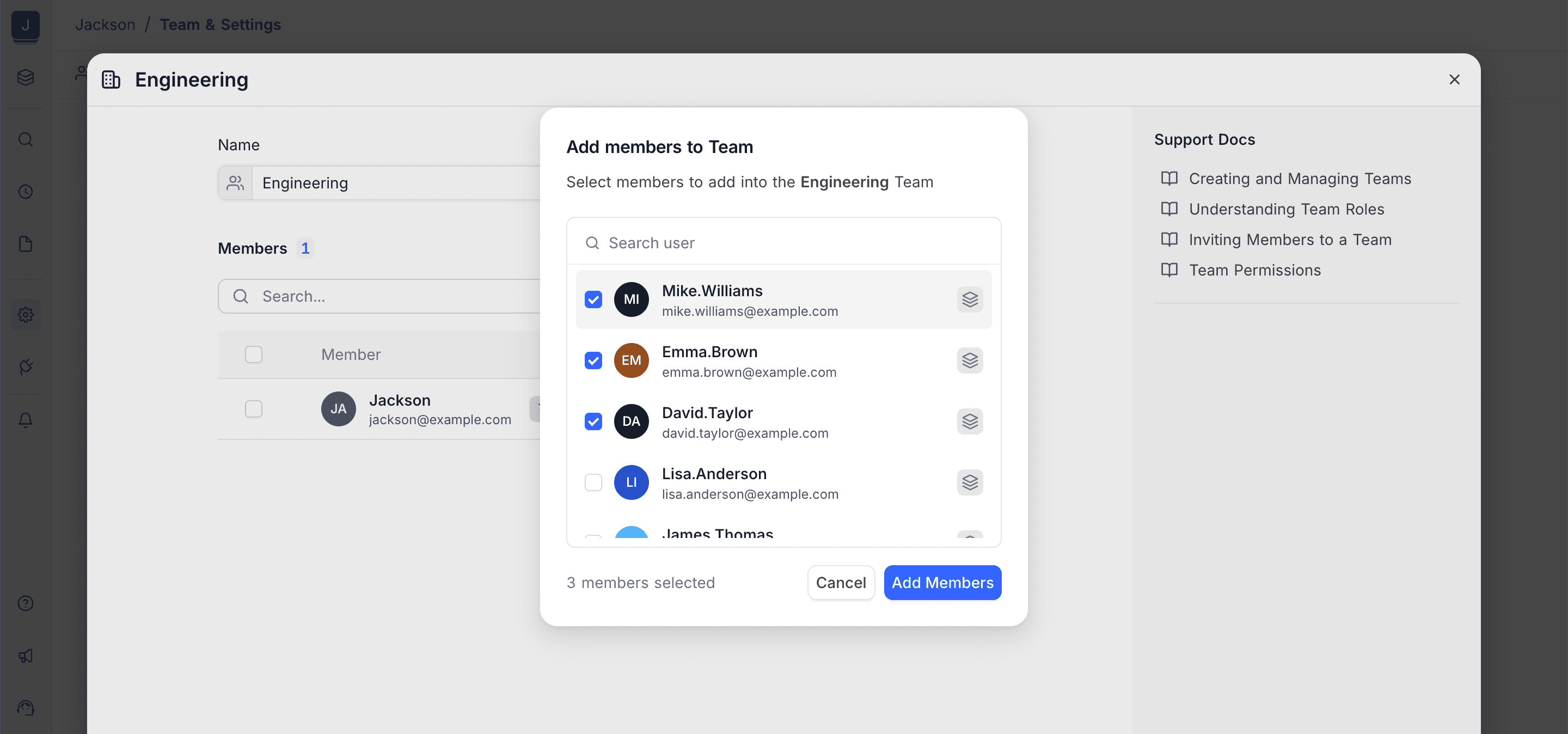Open notifications bell in sidebar
The height and width of the screenshot is (734, 1568).
[26, 420]
